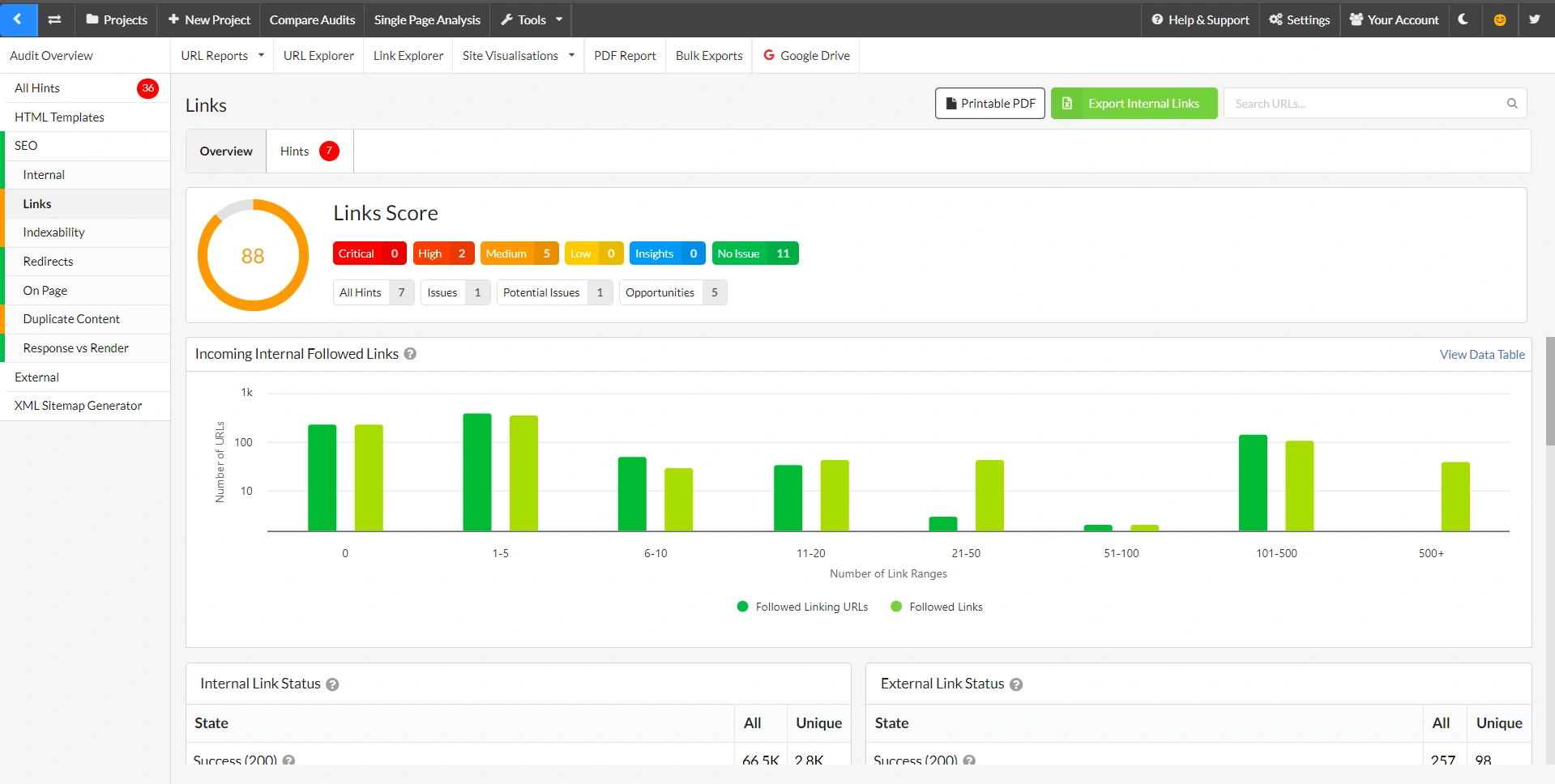1555x784 pixels.
Task: Open the Twitter icon in the top bar
Action: 1534,19
